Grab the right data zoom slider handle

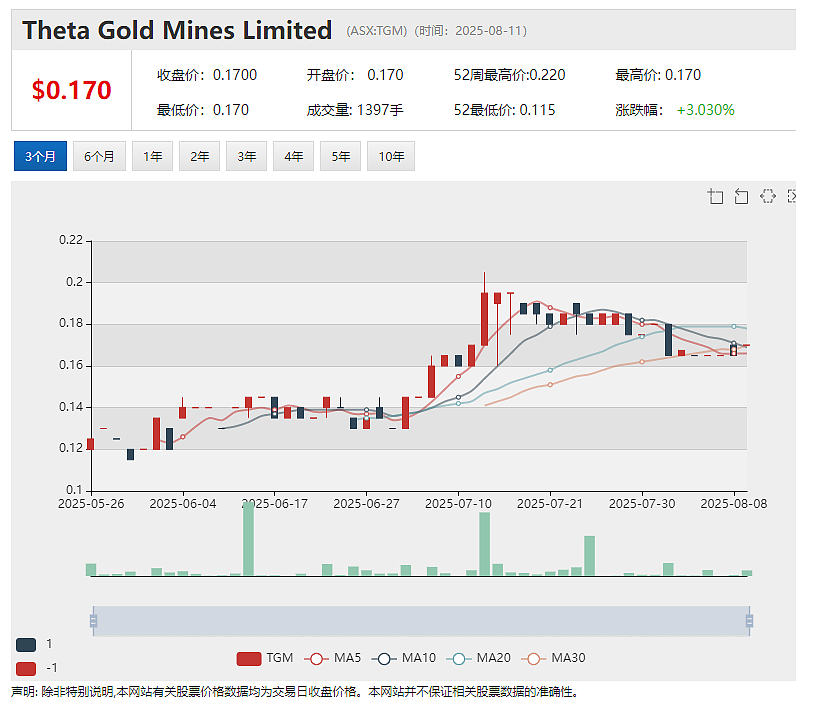coord(749,621)
